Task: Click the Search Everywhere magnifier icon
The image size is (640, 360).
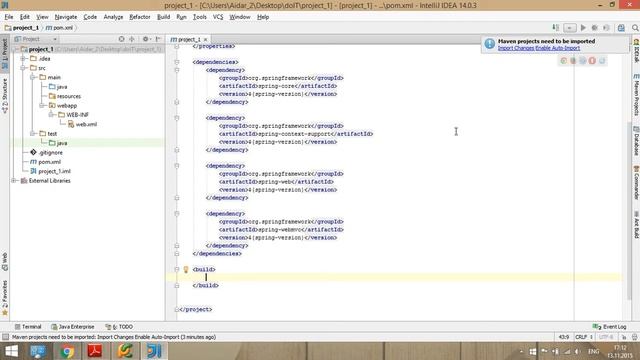Action: pos(635,28)
